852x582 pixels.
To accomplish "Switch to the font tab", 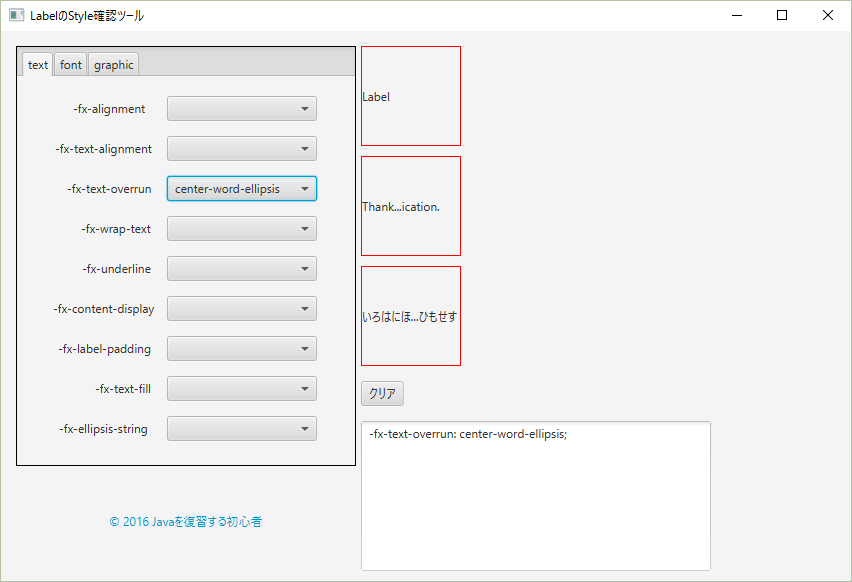I will coord(70,63).
